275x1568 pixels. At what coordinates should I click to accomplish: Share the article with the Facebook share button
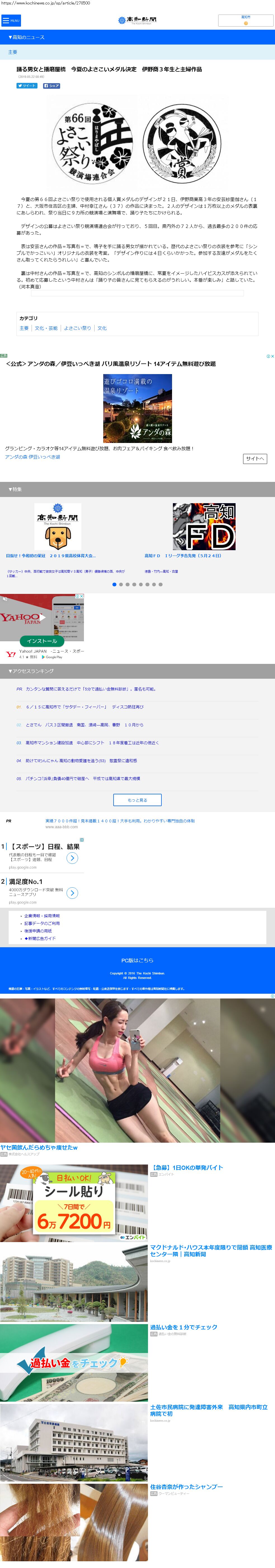[52, 86]
